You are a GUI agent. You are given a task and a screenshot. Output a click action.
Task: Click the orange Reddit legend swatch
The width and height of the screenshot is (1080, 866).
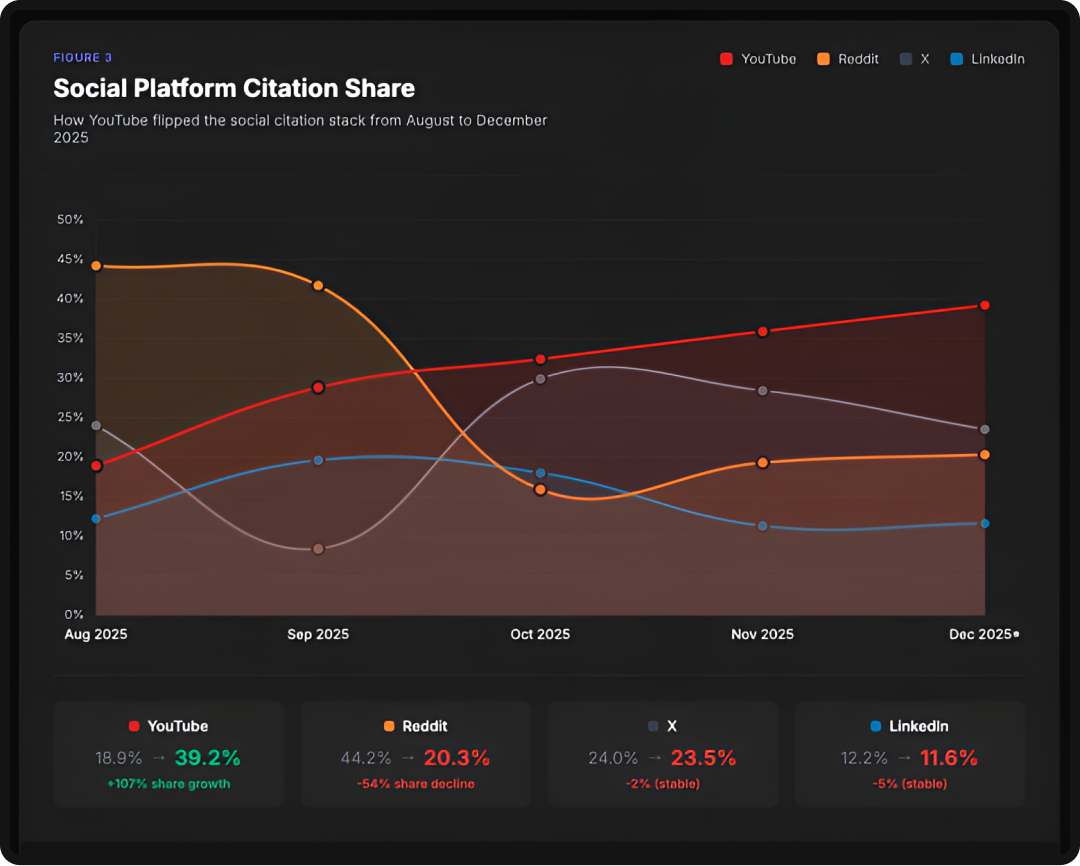click(823, 59)
